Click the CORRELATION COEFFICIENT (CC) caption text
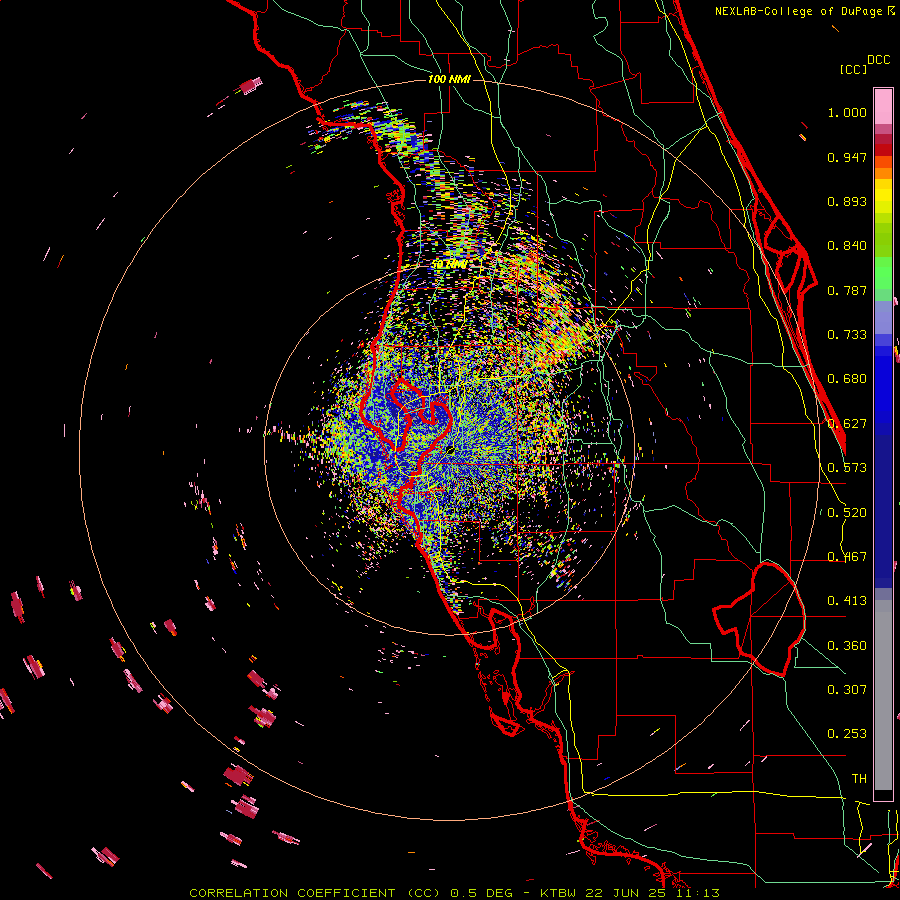 315,893
